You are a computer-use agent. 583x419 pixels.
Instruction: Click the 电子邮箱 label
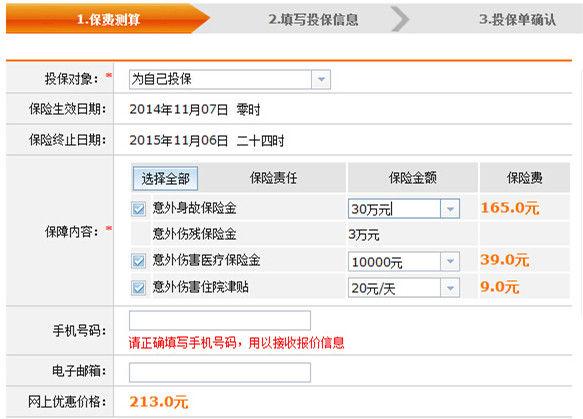click(79, 371)
